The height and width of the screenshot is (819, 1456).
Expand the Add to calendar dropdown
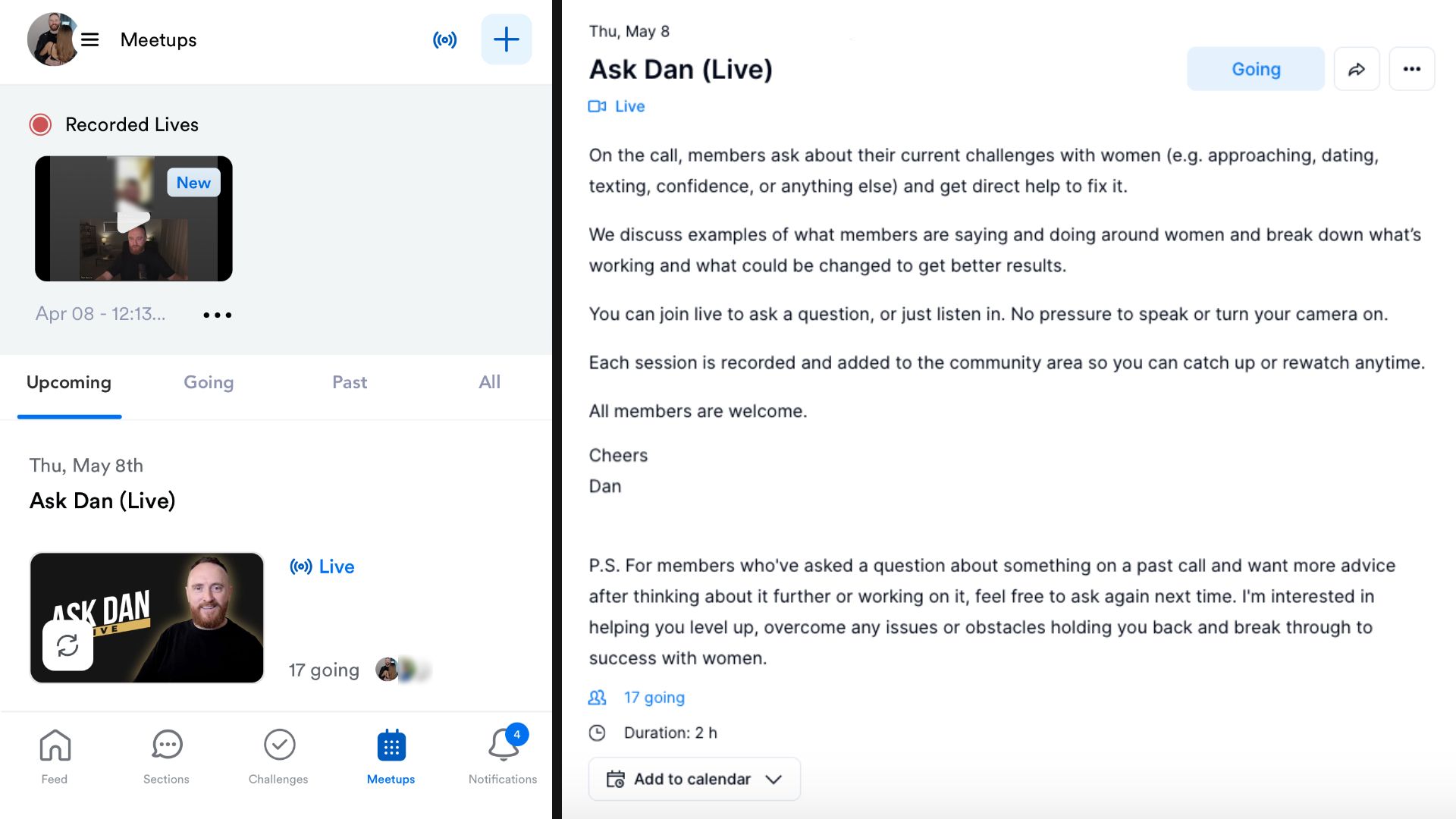tap(694, 779)
